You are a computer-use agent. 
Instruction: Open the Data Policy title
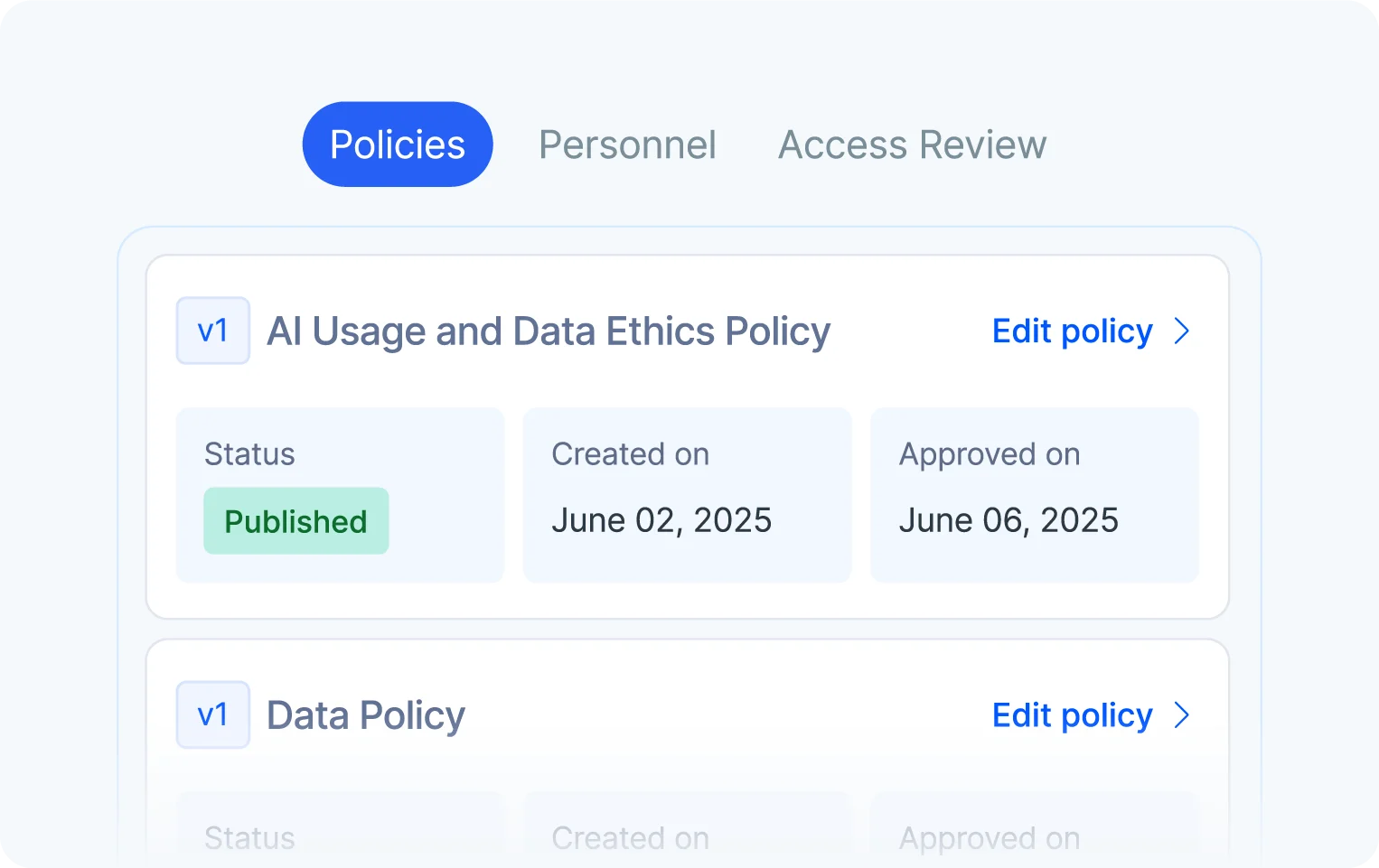coord(366,715)
